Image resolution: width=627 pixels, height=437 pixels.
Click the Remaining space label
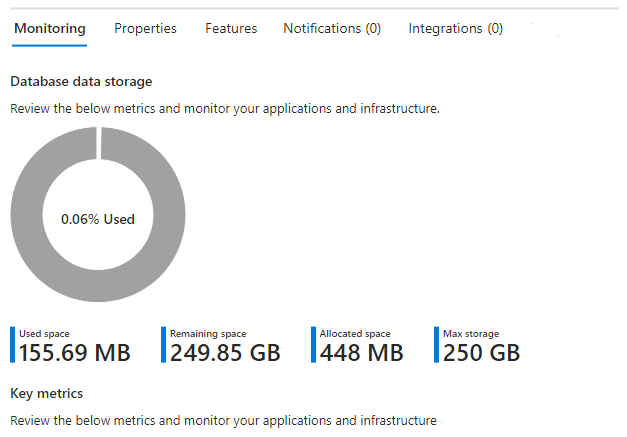click(x=208, y=333)
